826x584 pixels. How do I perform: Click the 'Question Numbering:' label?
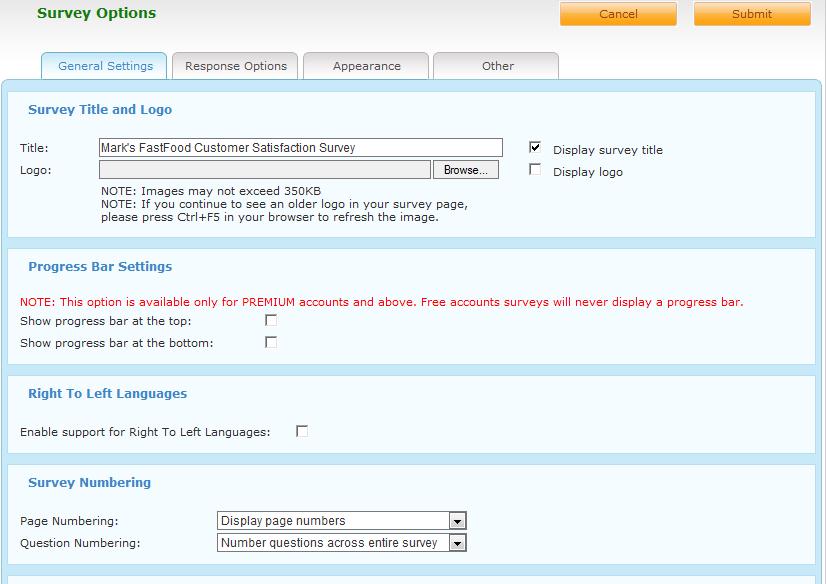point(80,543)
